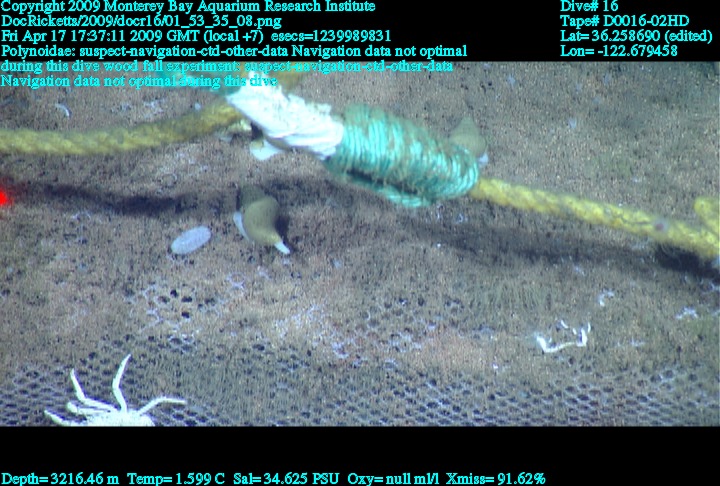720x486 pixels.
Task: Click the Fri Apr 17 timestamp line
Action: 196,36
